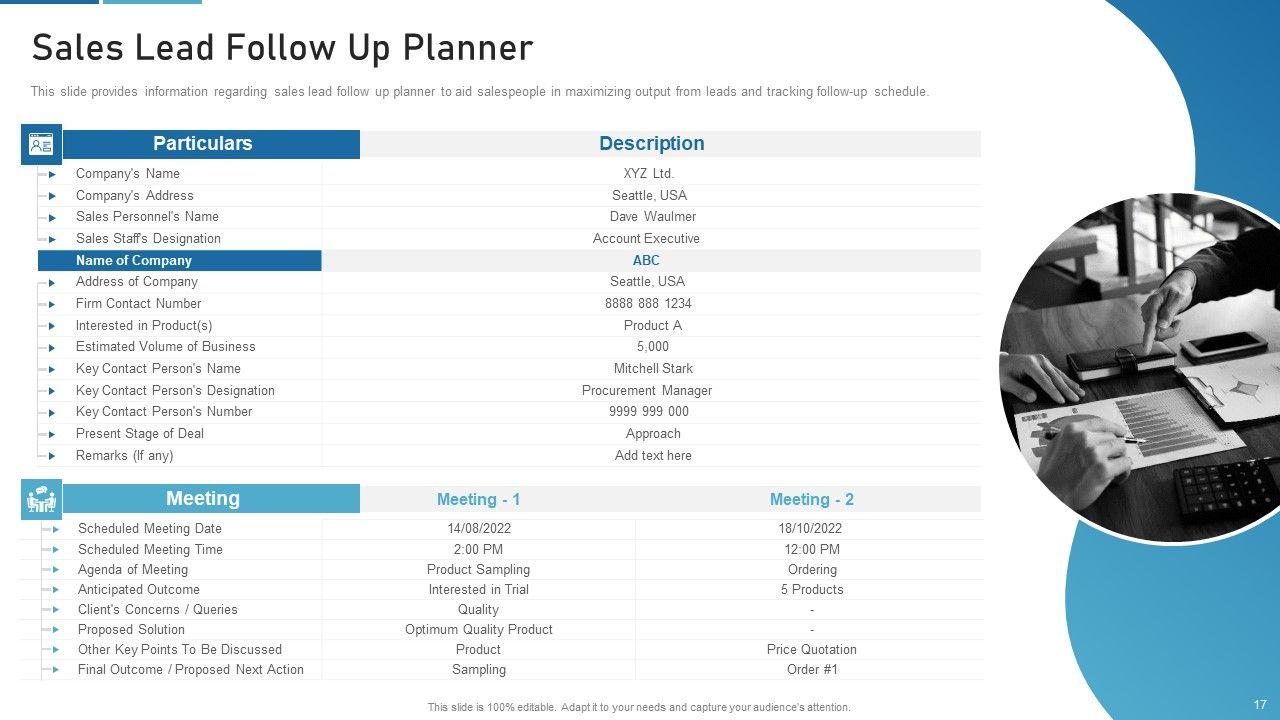Select the Meeting - 1 column header
This screenshot has height=720, width=1280.
click(x=478, y=499)
